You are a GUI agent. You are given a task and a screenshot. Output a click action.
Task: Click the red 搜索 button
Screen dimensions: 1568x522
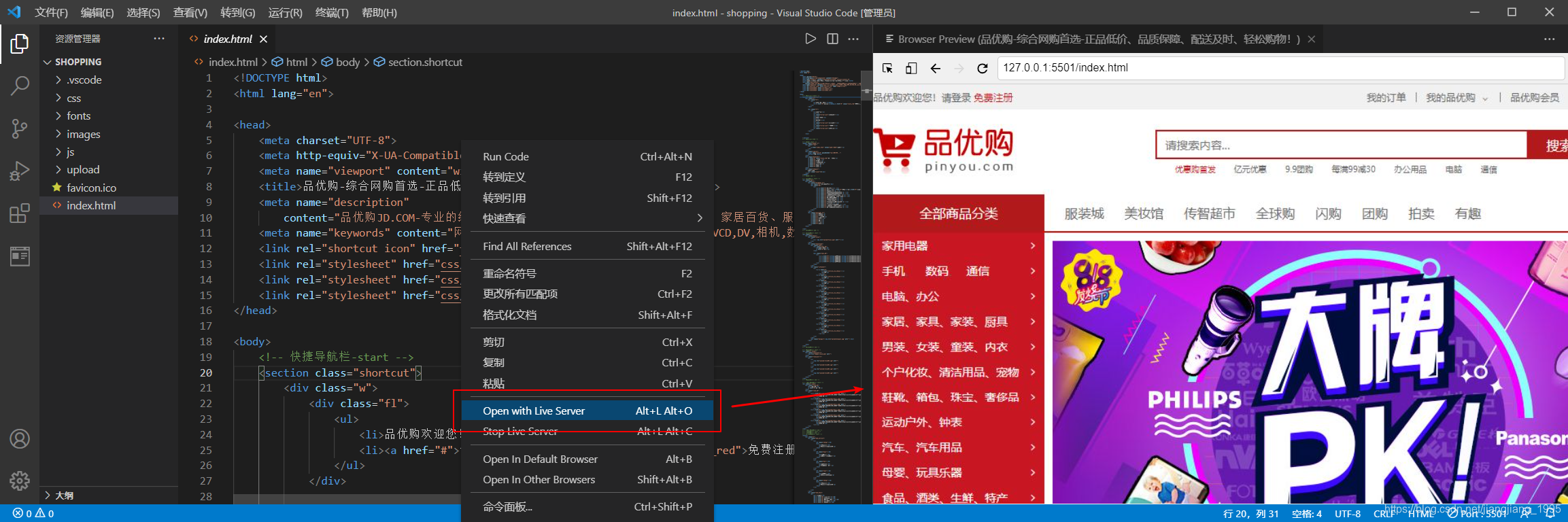click(1548, 145)
